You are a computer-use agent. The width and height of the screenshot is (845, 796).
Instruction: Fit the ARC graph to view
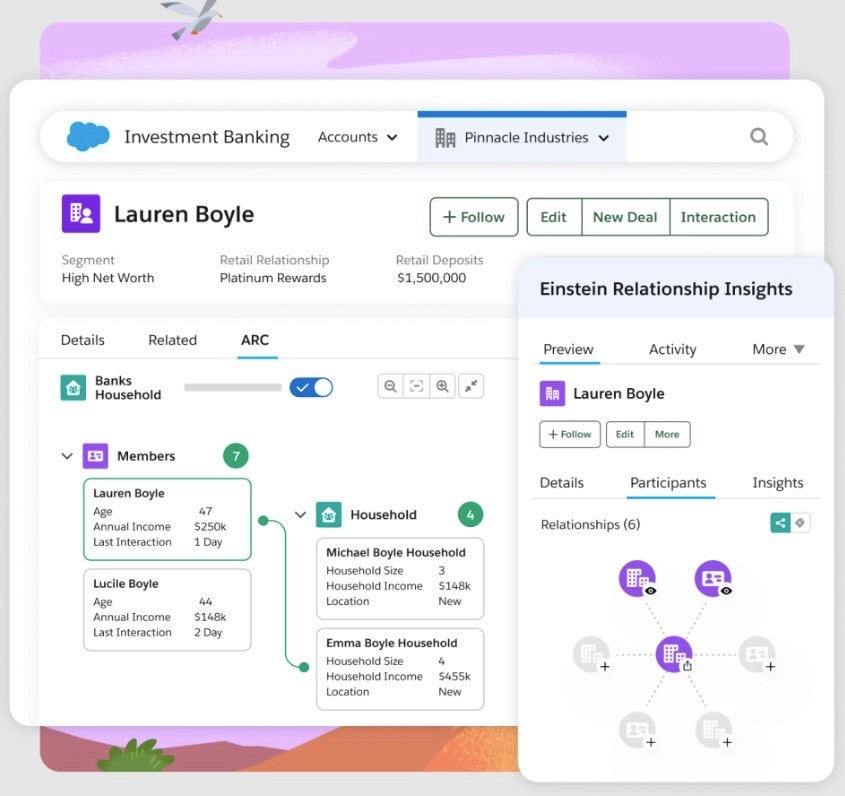click(416, 386)
